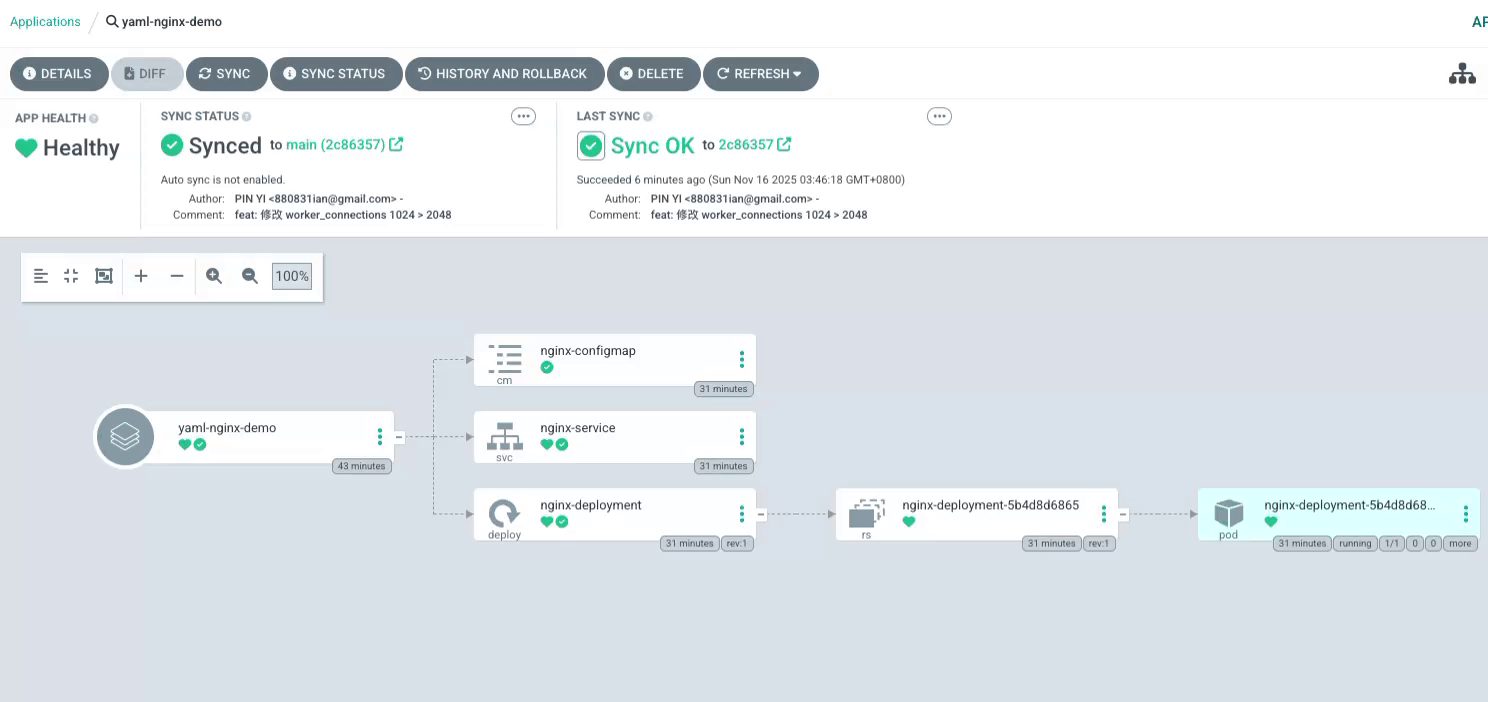The height and width of the screenshot is (702, 1488).
Task: Click the nginx-service svc icon
Action: click(x=504, y=436)
